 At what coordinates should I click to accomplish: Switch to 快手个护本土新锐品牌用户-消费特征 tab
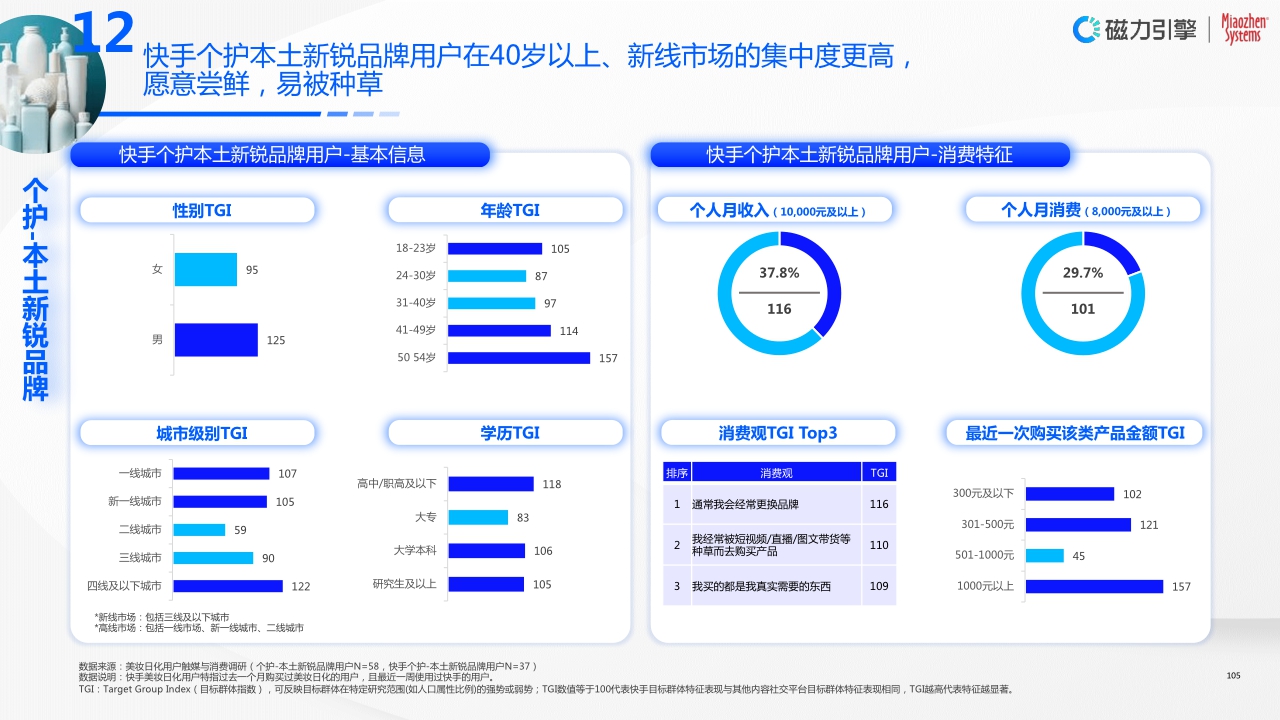[x=860, y=155]
